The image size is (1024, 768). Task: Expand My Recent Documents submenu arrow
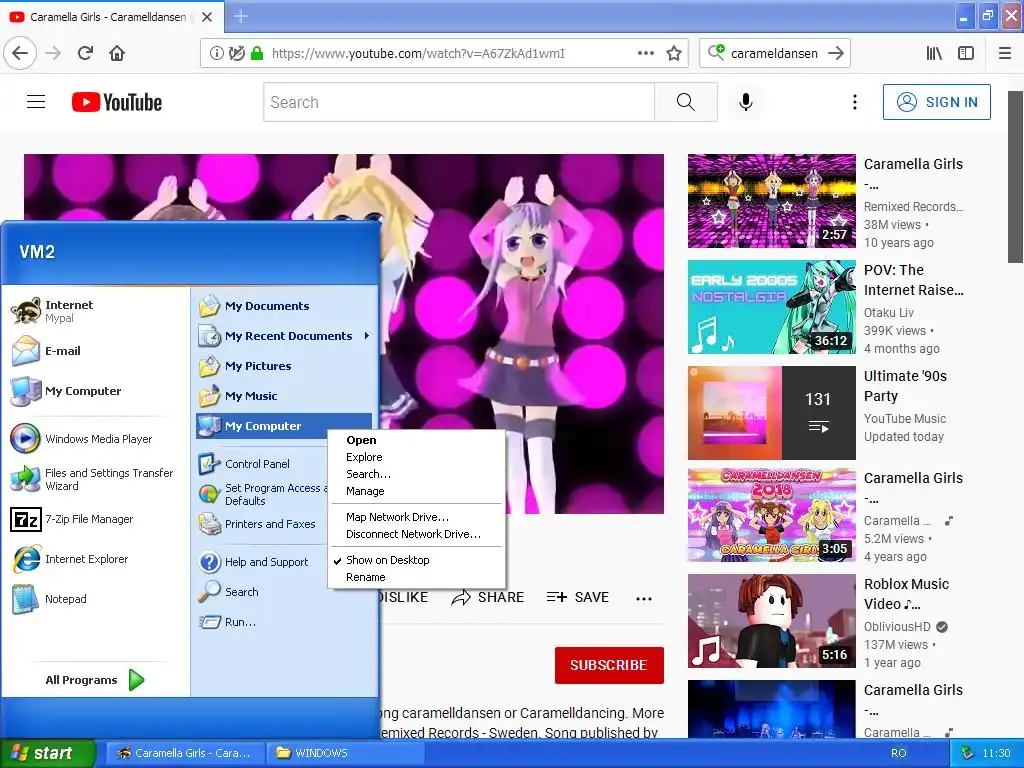[x=367, y=336]
